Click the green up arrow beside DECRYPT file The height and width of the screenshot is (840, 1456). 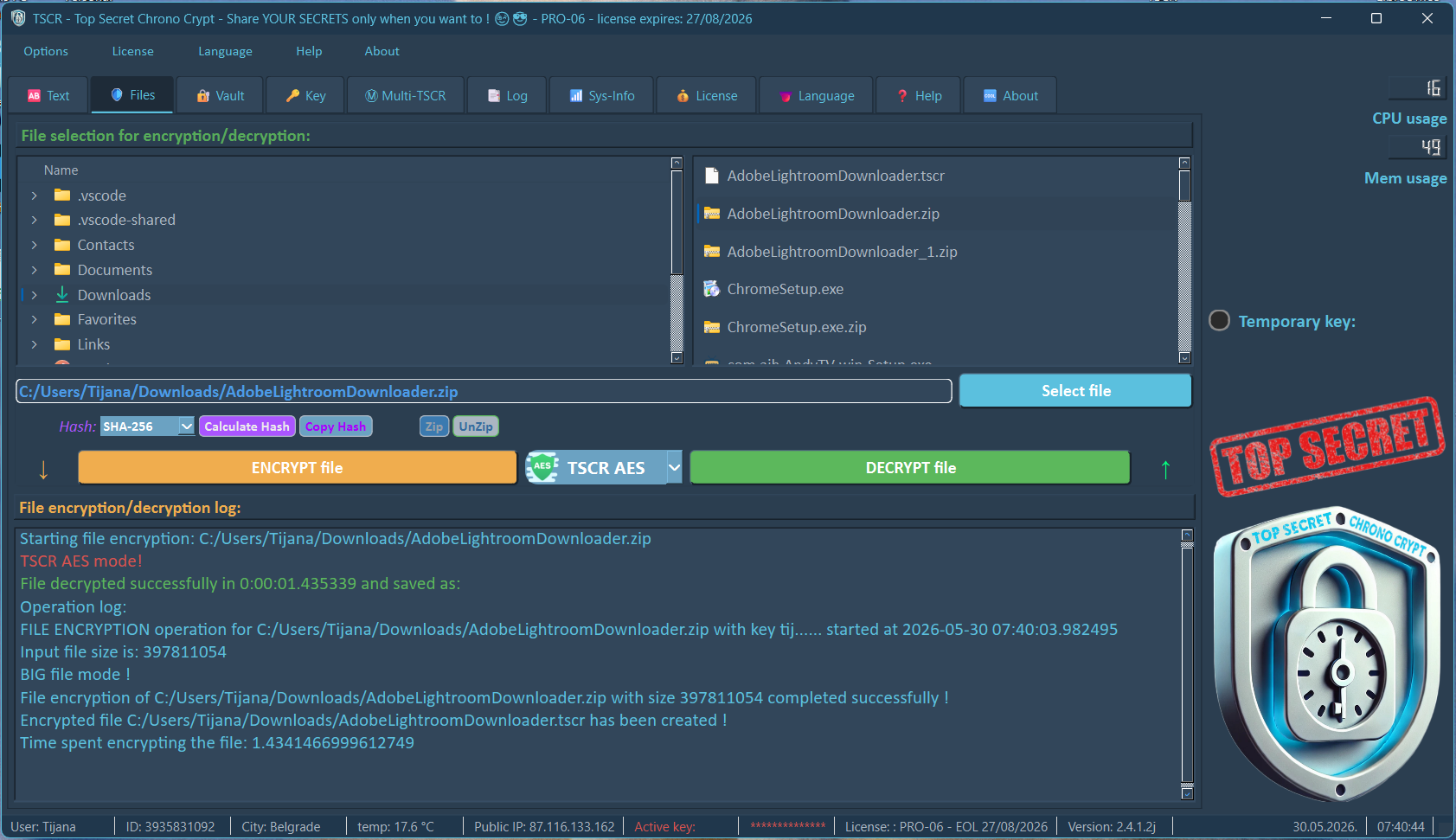[x=1165, y=470]
